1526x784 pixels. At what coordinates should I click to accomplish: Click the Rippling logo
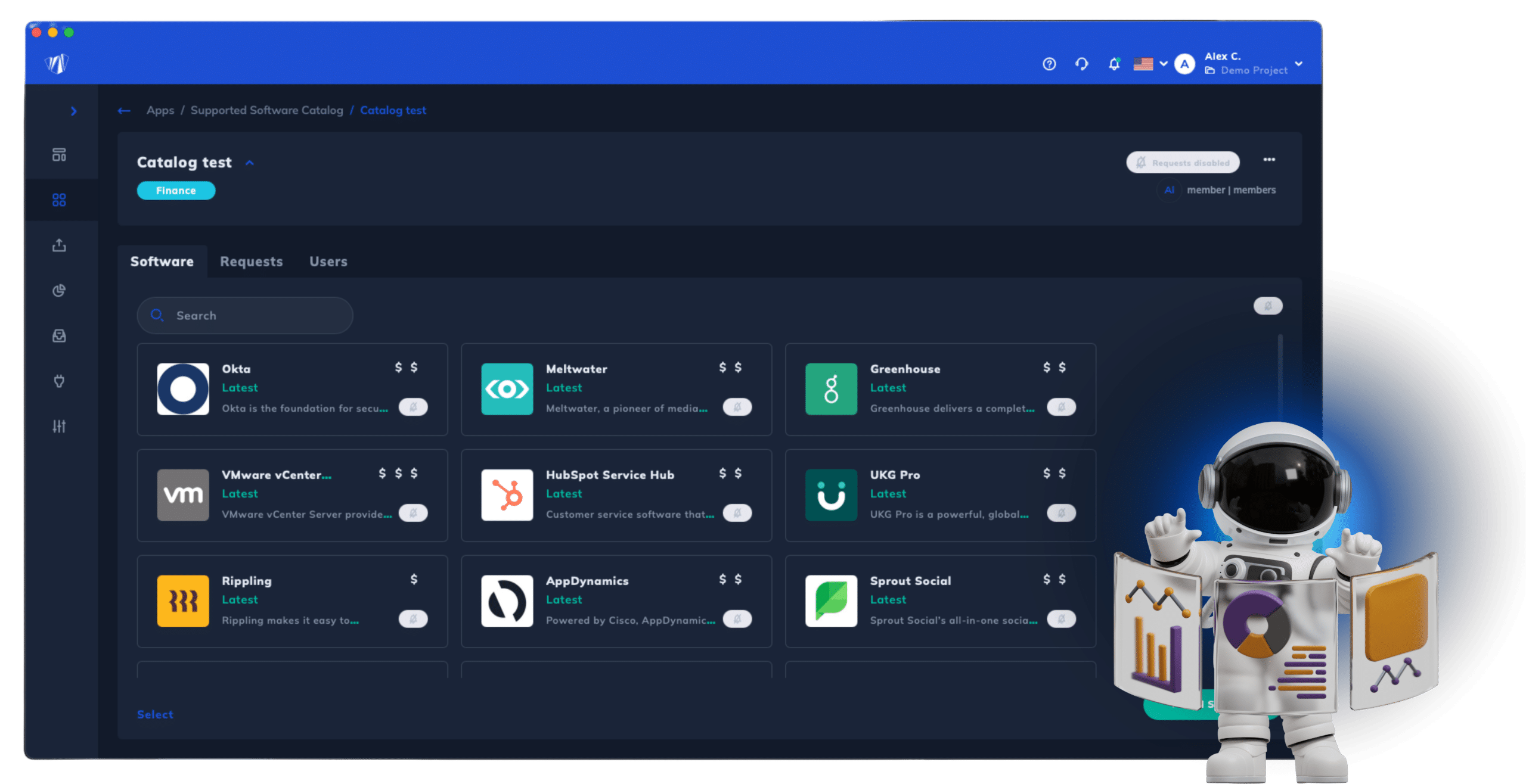pos(183,601)
